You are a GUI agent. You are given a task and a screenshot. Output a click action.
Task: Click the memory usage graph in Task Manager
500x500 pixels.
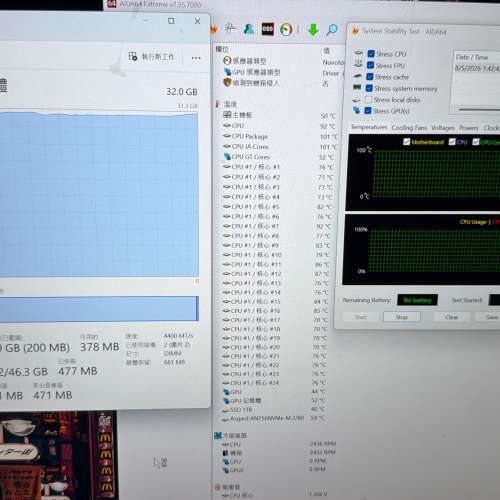(x=99, y=194)
